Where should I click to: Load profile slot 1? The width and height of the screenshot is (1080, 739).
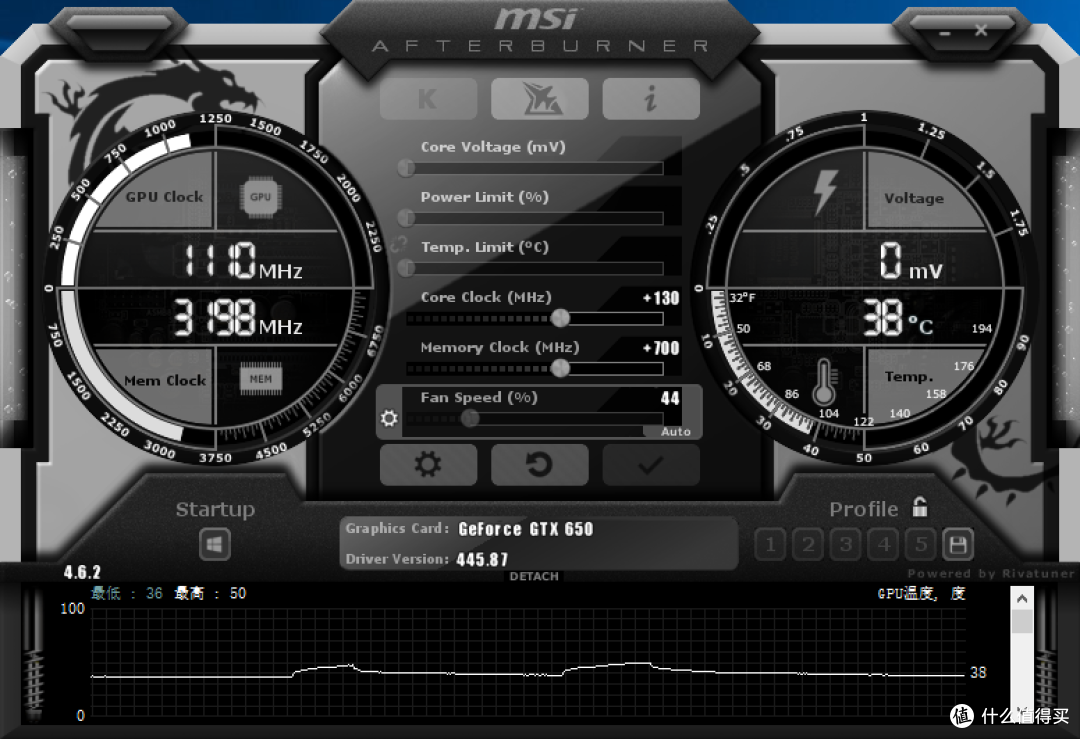770,545
